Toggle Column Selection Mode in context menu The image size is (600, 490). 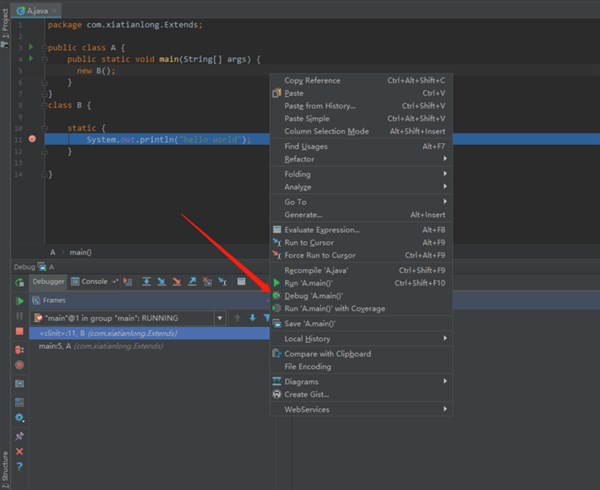[326, 131]
